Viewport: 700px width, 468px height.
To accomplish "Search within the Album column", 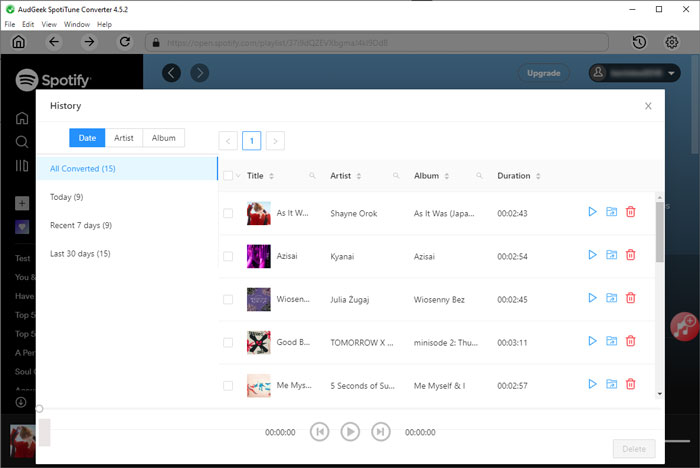I will pyautogui.click(x=479, y=176).
